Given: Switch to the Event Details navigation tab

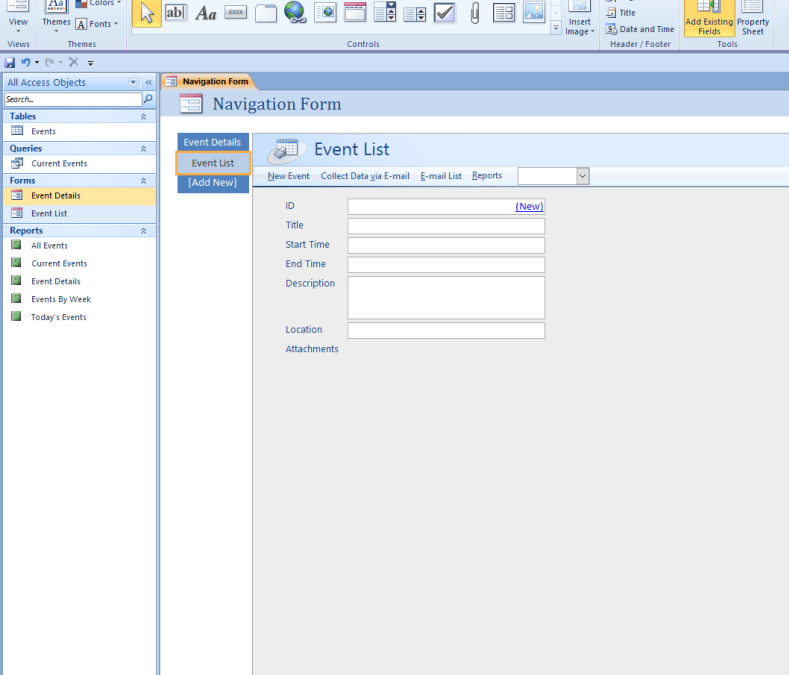Looking at the screenshot, I should 212,142.
